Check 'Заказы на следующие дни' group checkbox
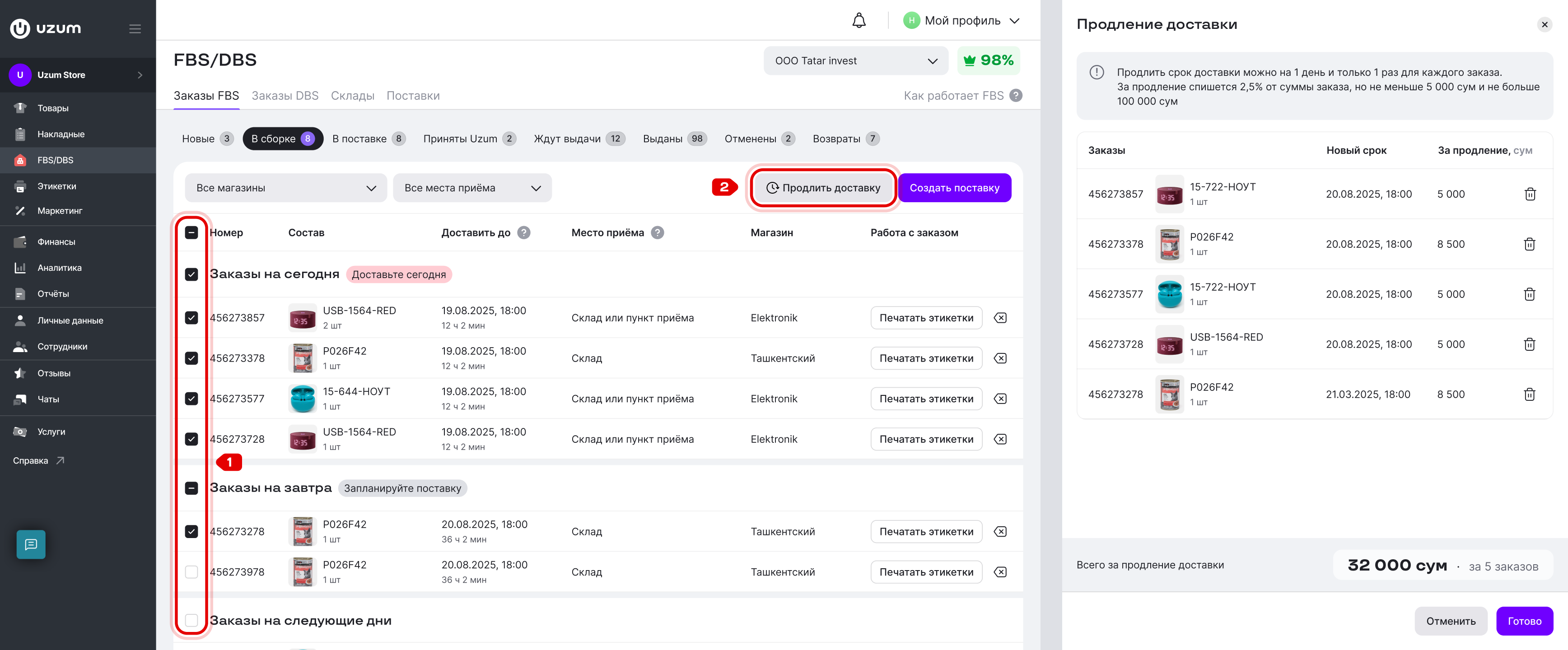Viewport: 1568px width, 650px height. coord(191,620)
